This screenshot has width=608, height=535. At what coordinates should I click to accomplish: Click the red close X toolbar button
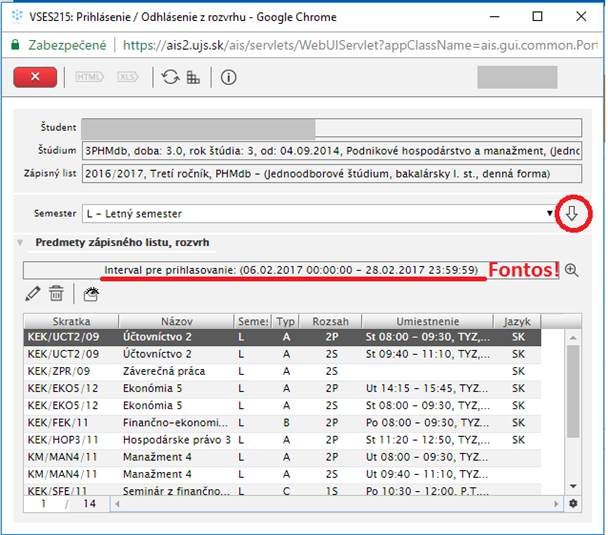point(42,77)
